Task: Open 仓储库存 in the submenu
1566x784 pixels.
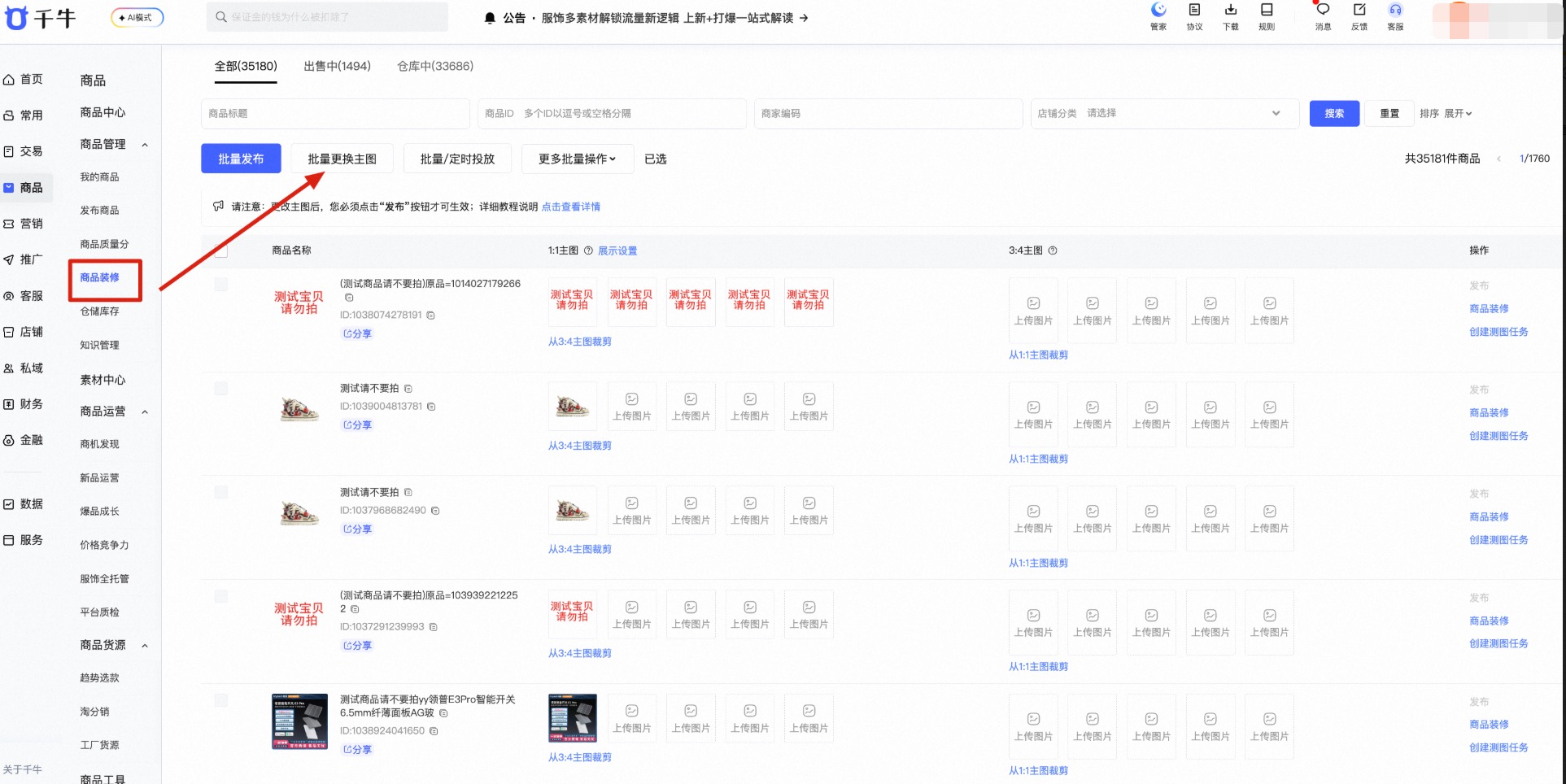Action: 100,311
